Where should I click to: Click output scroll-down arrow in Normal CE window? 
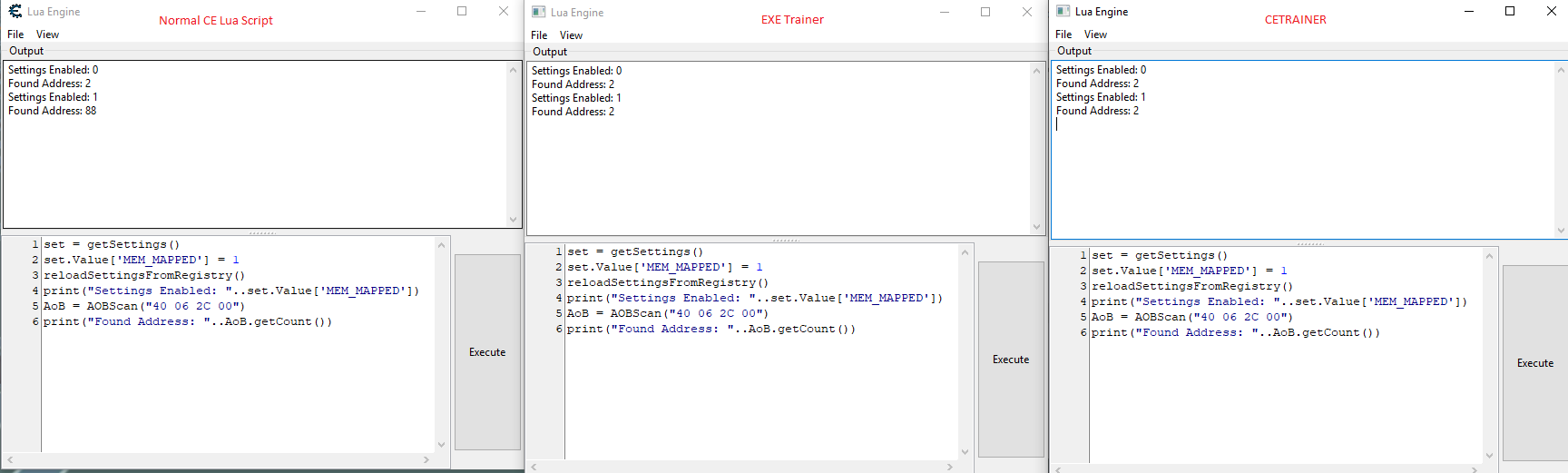[514, 219]
